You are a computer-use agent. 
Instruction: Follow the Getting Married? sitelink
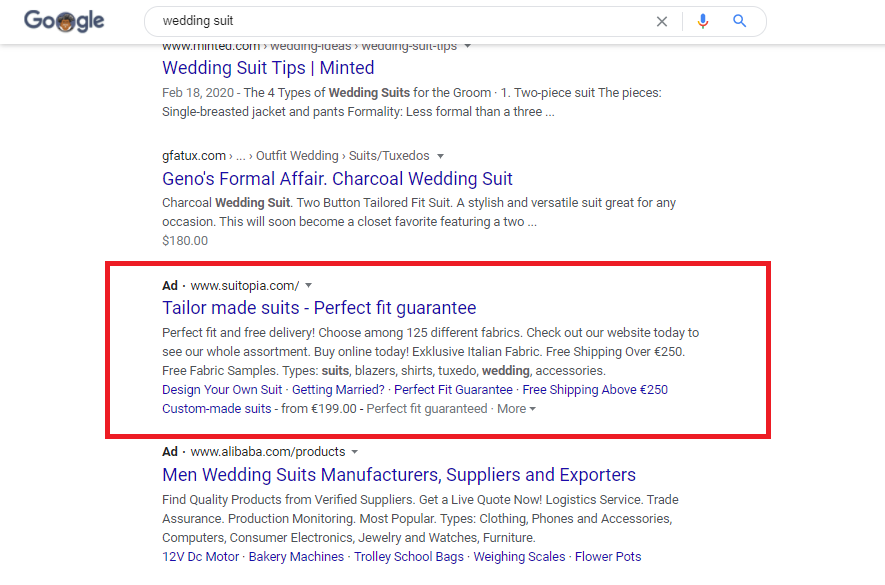338,390
